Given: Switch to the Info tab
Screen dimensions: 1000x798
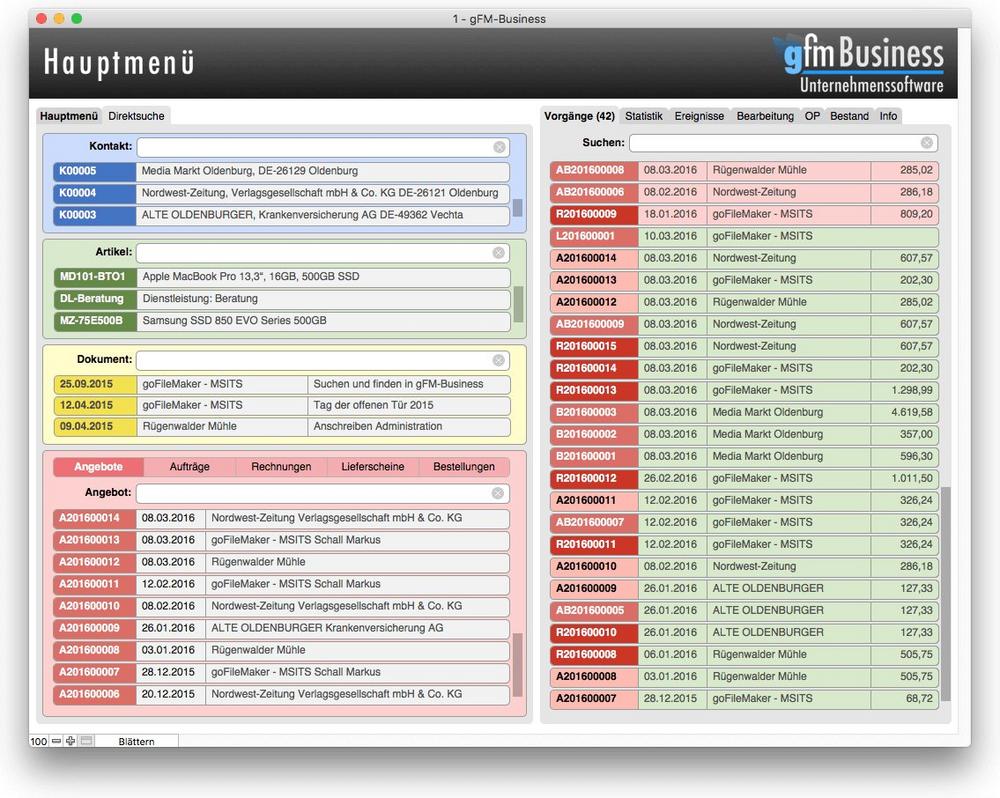Looking at the screenshot, I should 888,116.
